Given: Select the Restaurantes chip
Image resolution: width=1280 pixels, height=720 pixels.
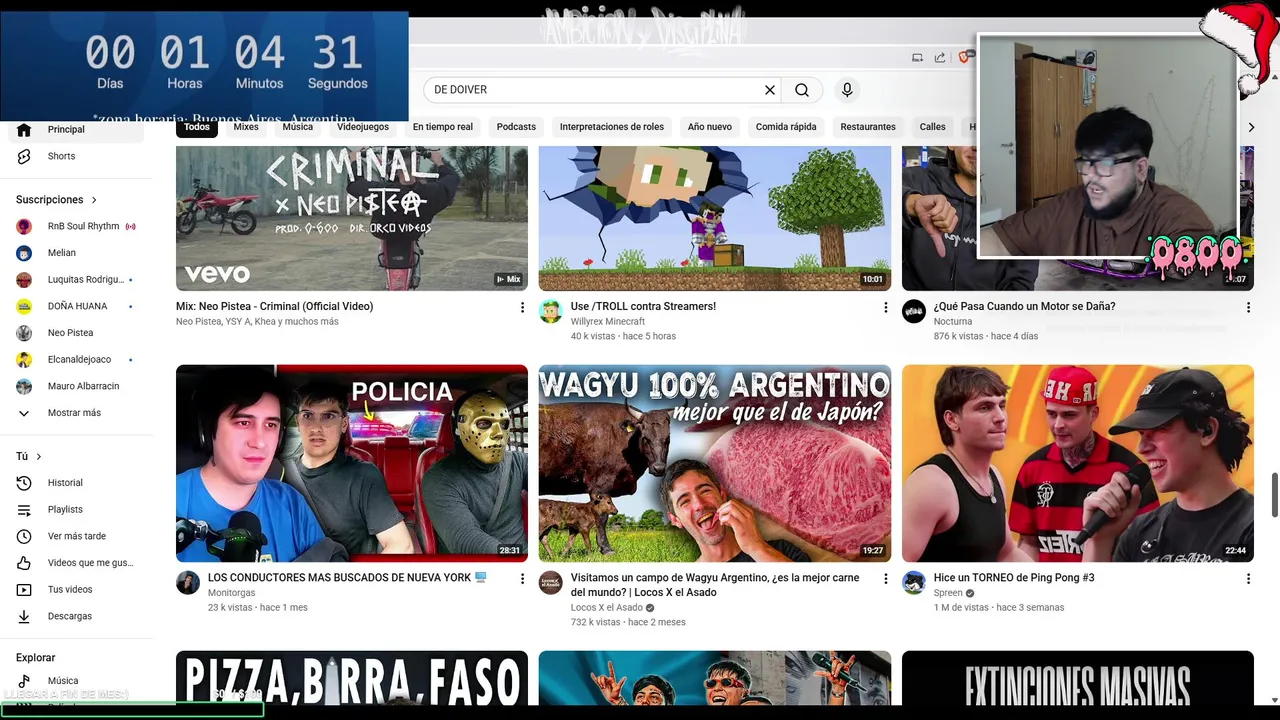Looking at the screenshot, I should click(868, 127).
